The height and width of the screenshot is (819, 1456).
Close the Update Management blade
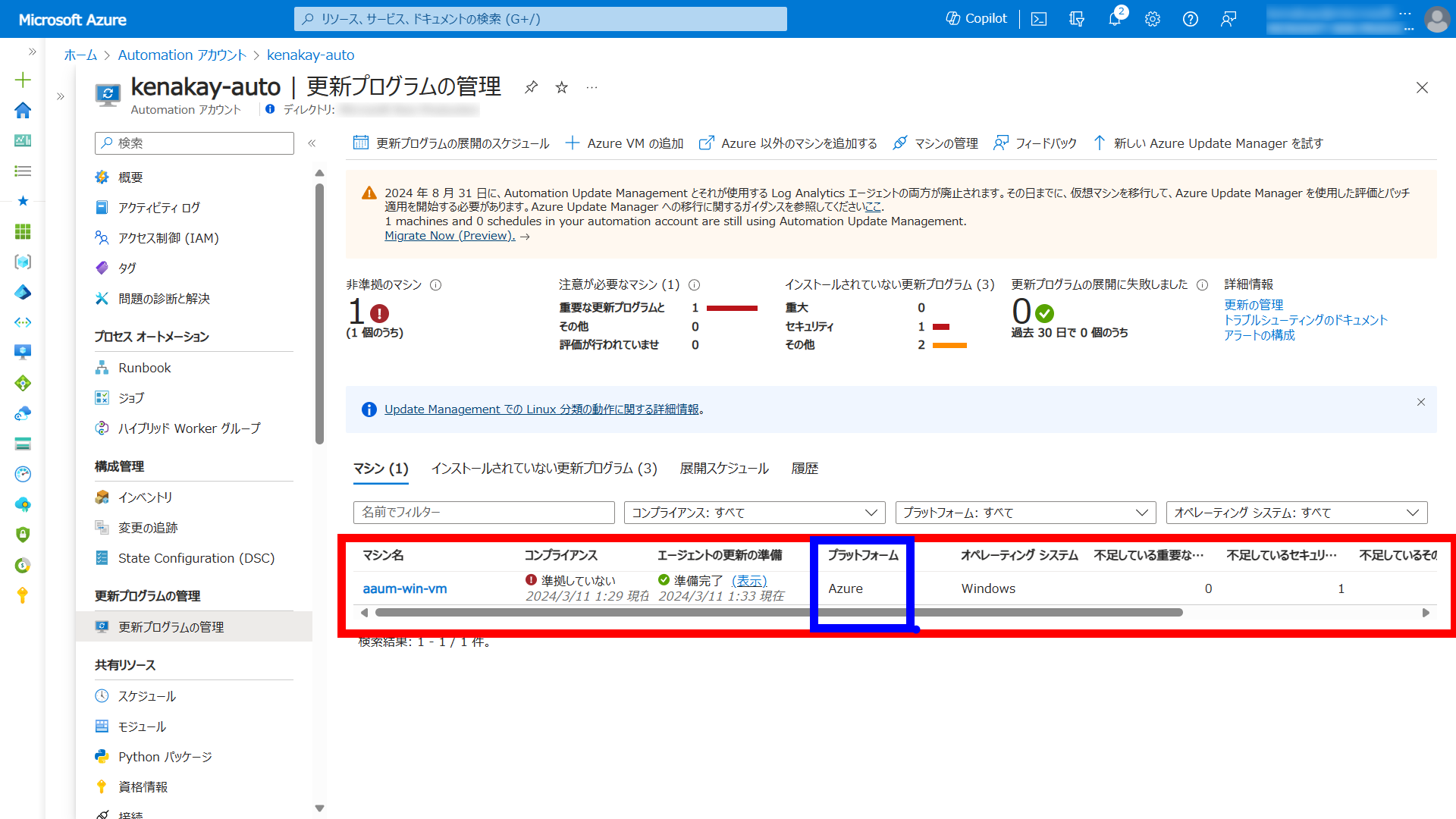(1422, 88)
